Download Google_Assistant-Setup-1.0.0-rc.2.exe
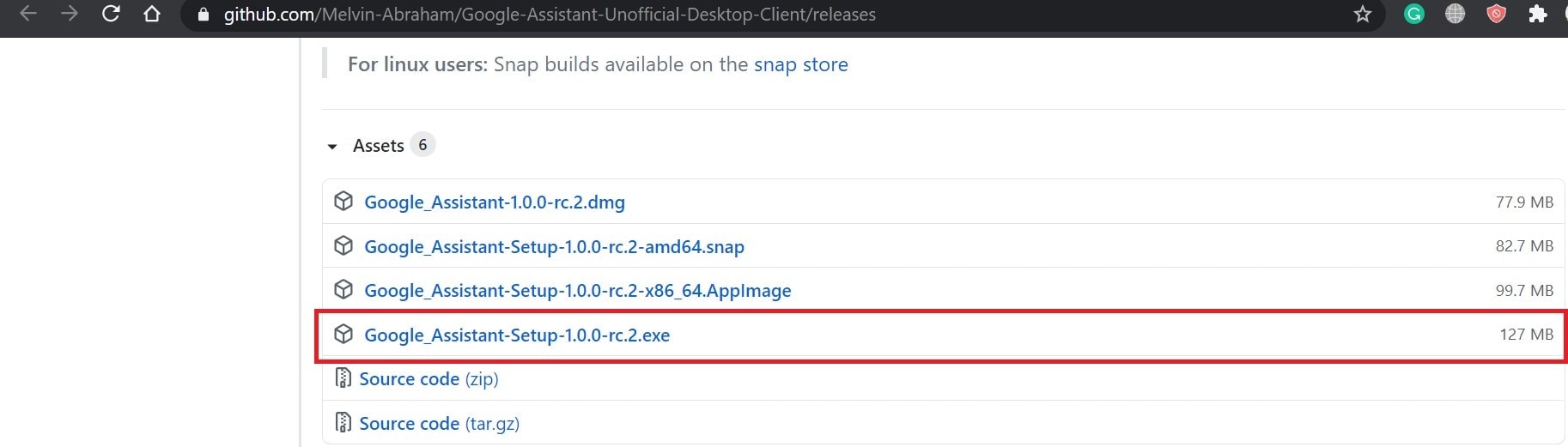Viewport: 1568px width, 447px height. [517, 335]
